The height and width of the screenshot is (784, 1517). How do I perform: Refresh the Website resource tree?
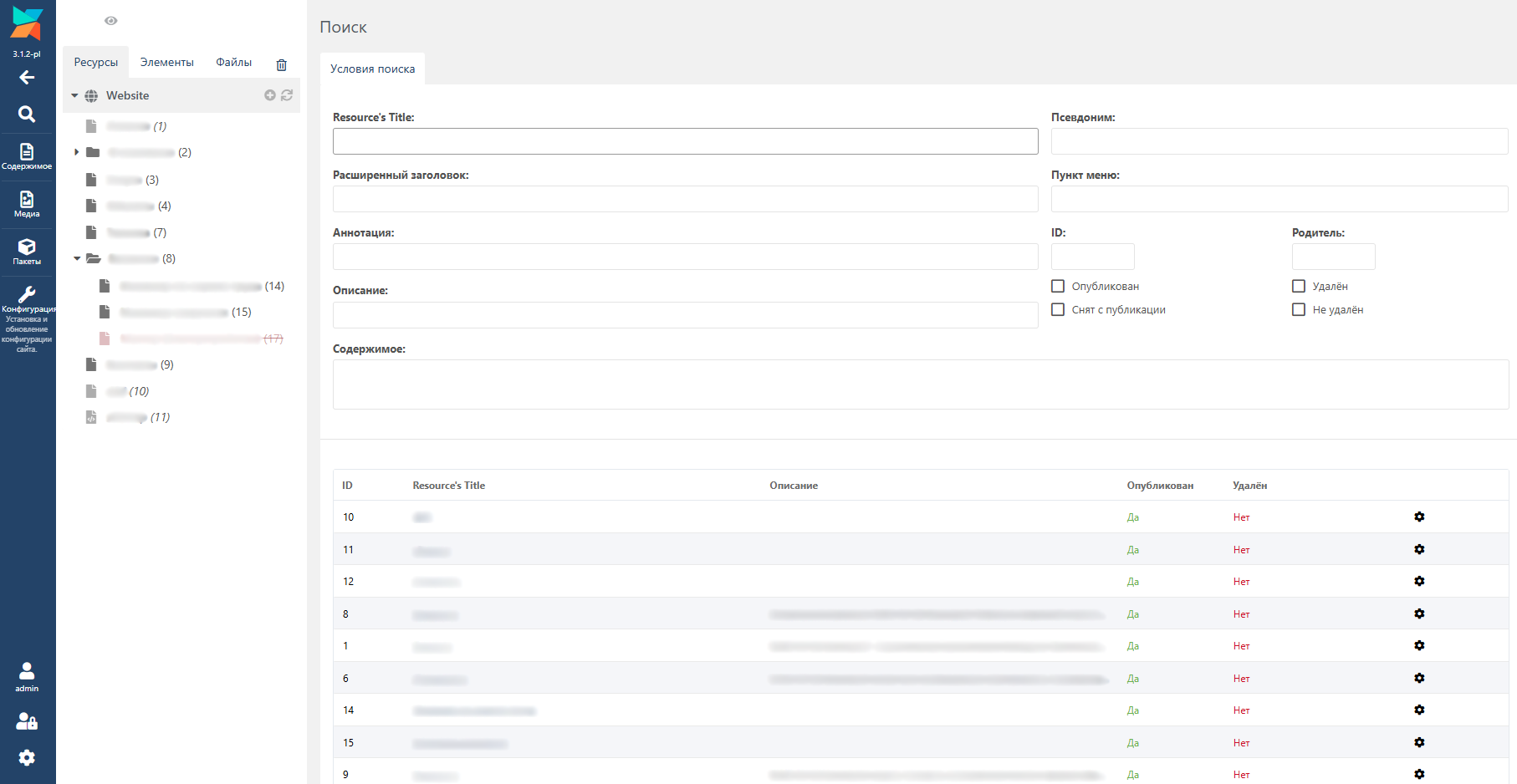(x=287, y=95)
